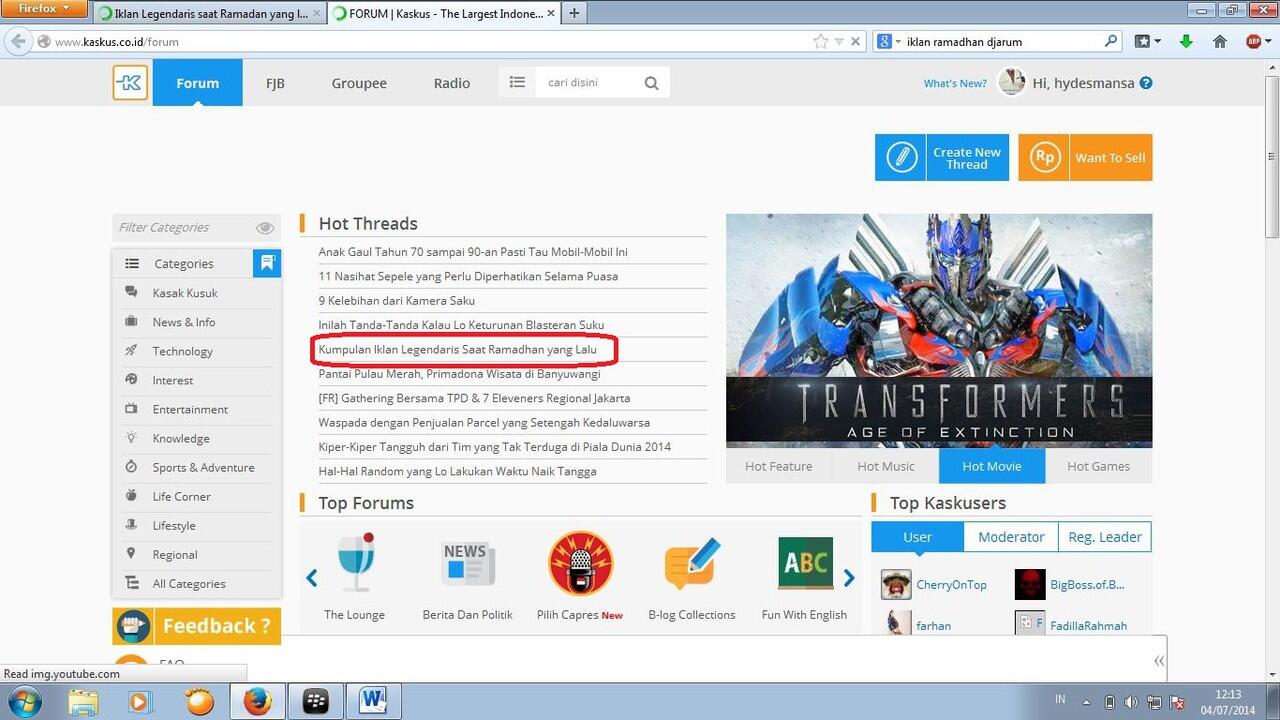The width and height of the screenshot is (1280, 720).
Task: Click the volume speaker tray icon
Action: (x=1130, y=702)
